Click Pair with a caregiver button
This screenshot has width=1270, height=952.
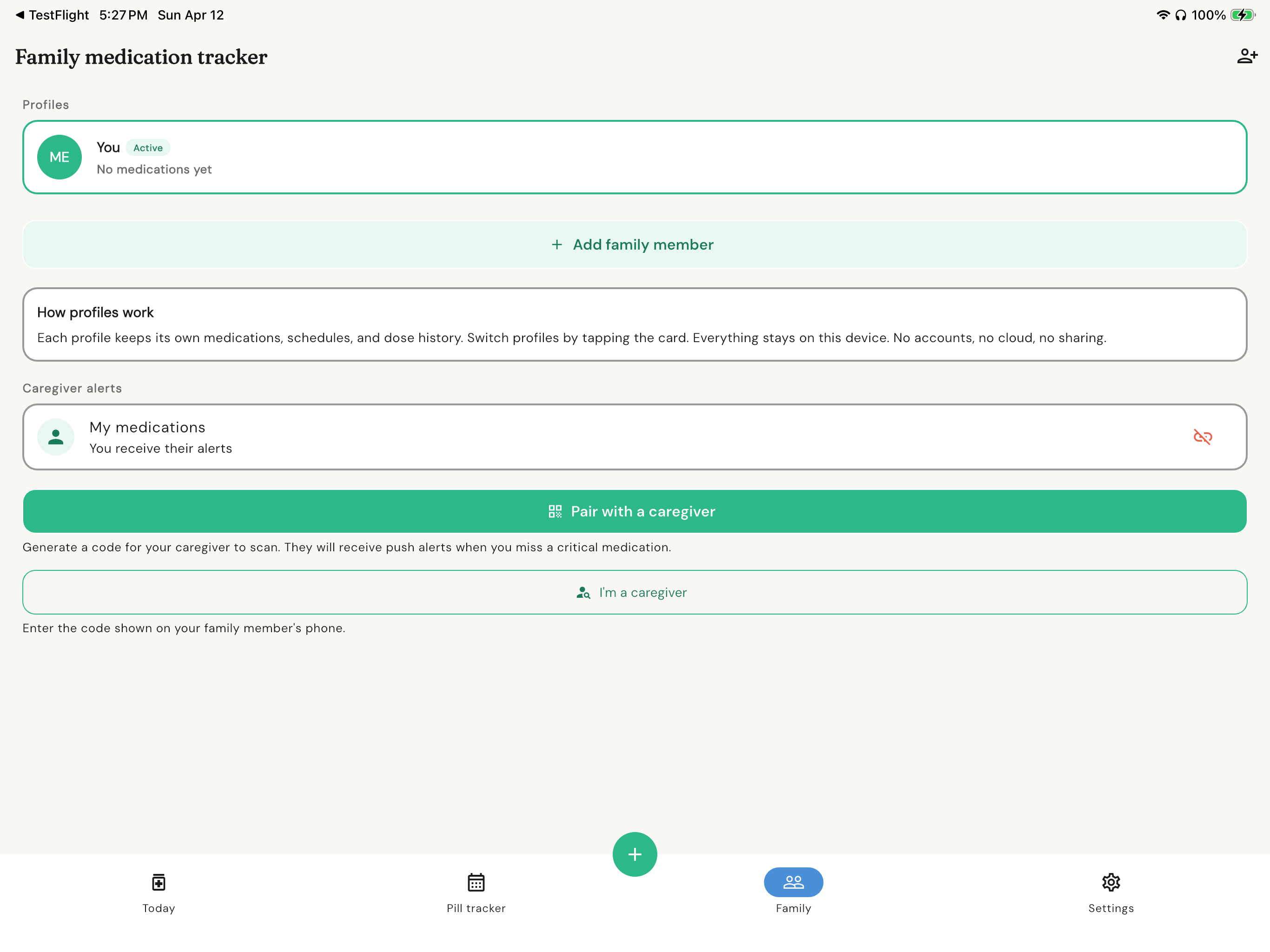pyautogui.click(x=635, y=511)
